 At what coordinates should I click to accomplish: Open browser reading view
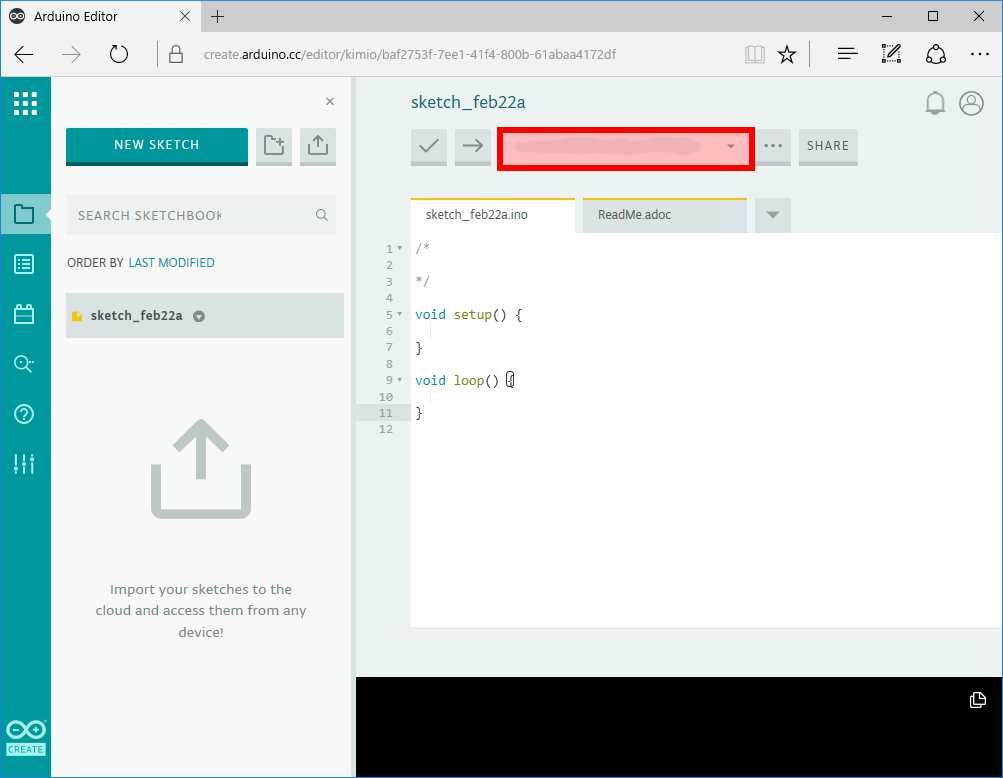pyautogui.click(x=755, y=54)
